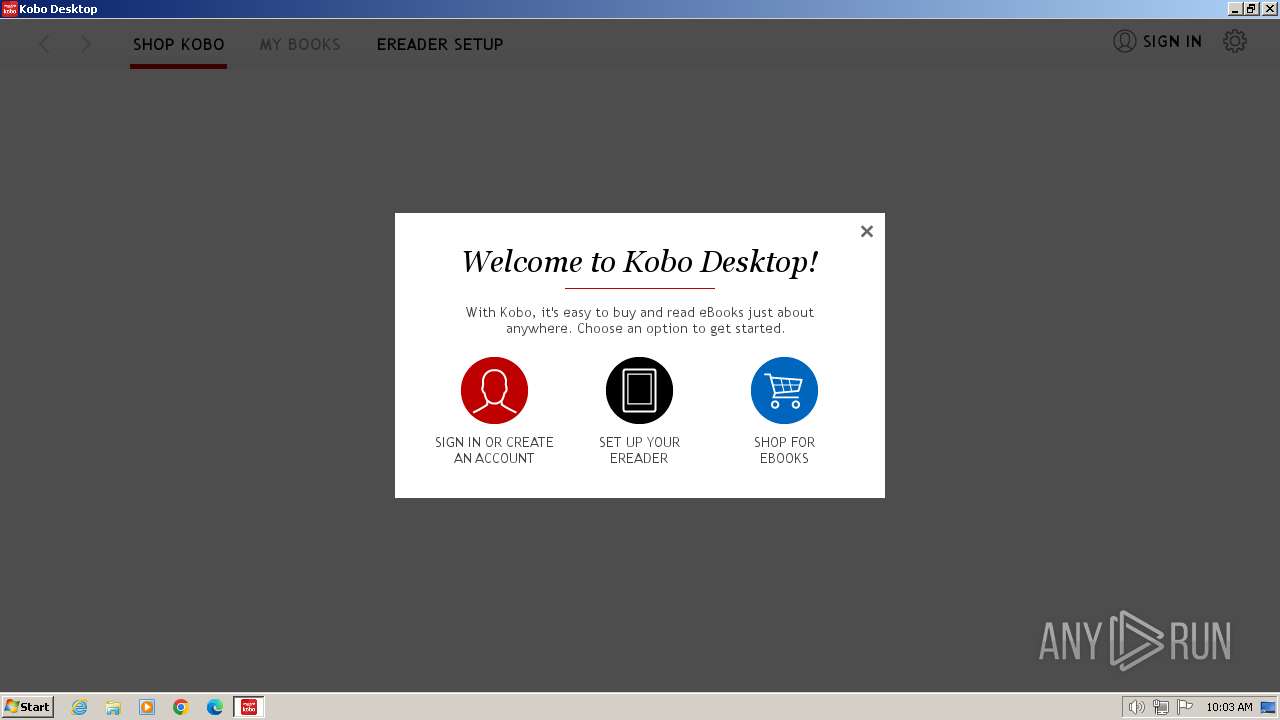1280x720 pixels.
Task: Select Sign In or Create an Account label
Action: click(x=494, y=450)
